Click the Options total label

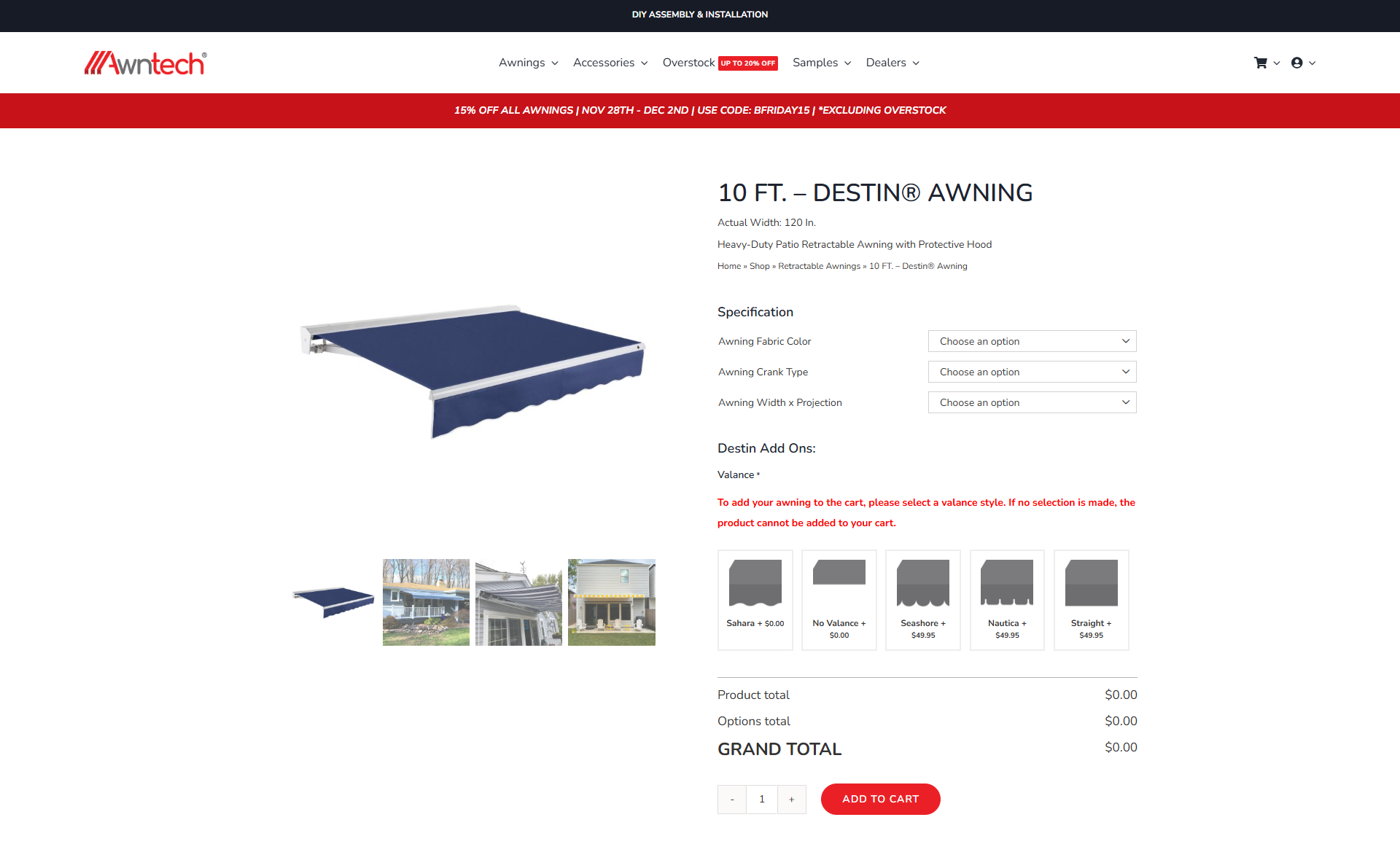(754, 721)
